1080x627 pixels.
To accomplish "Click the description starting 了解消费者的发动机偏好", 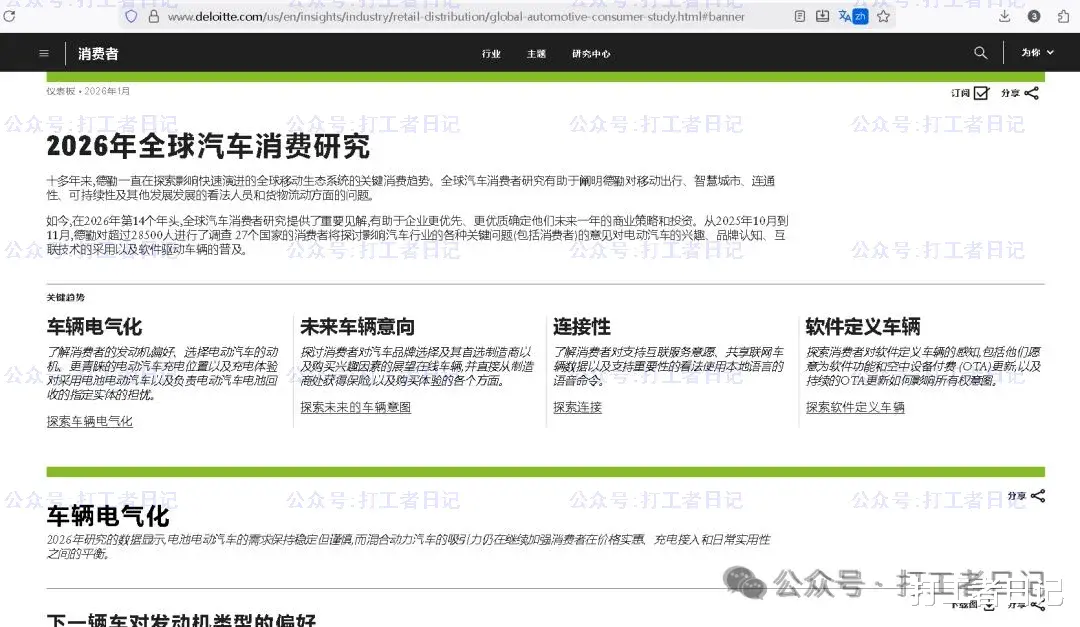I will (163, 373).
